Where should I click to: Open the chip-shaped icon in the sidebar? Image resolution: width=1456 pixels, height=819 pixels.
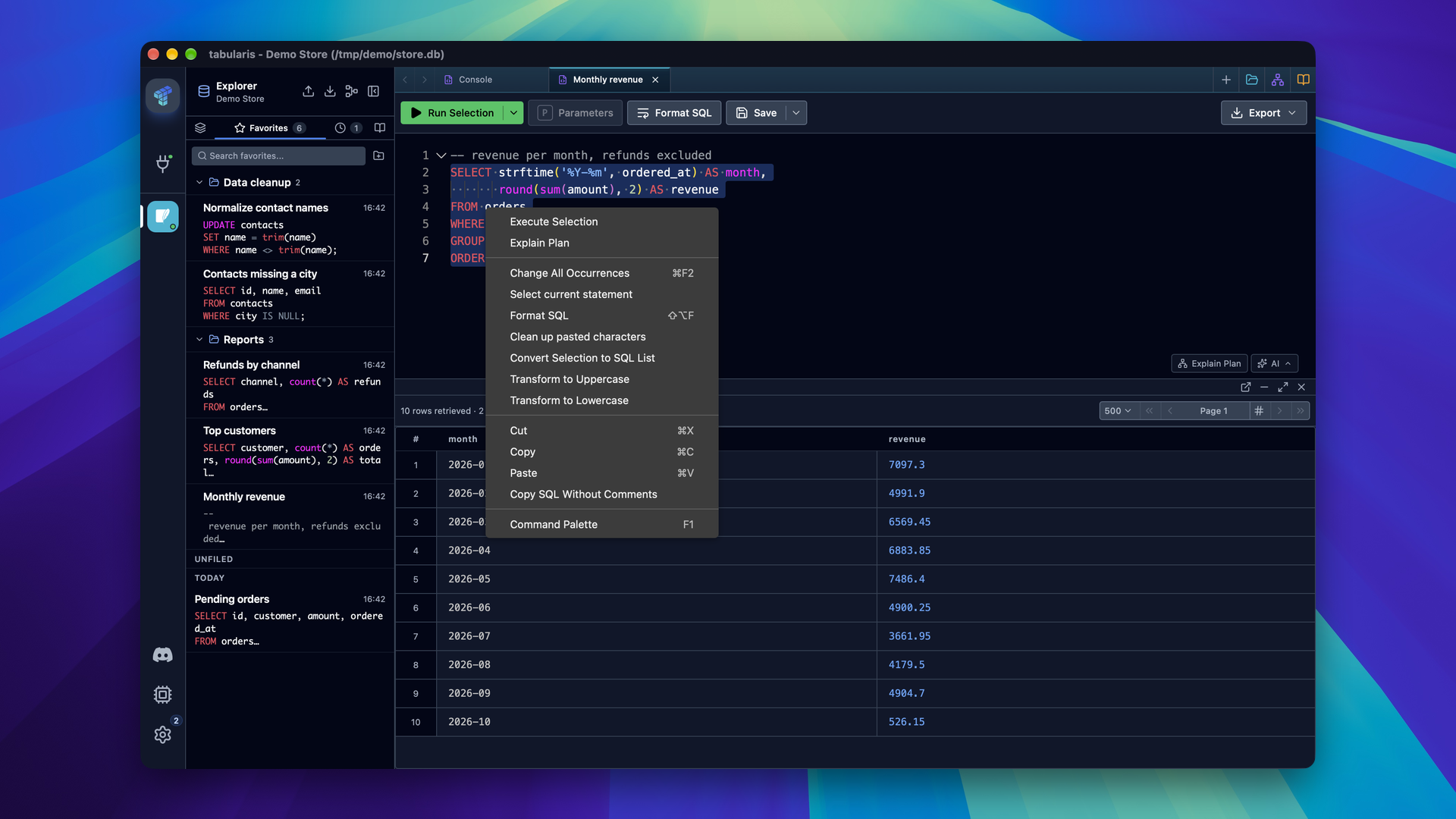[x=162, y=695]
